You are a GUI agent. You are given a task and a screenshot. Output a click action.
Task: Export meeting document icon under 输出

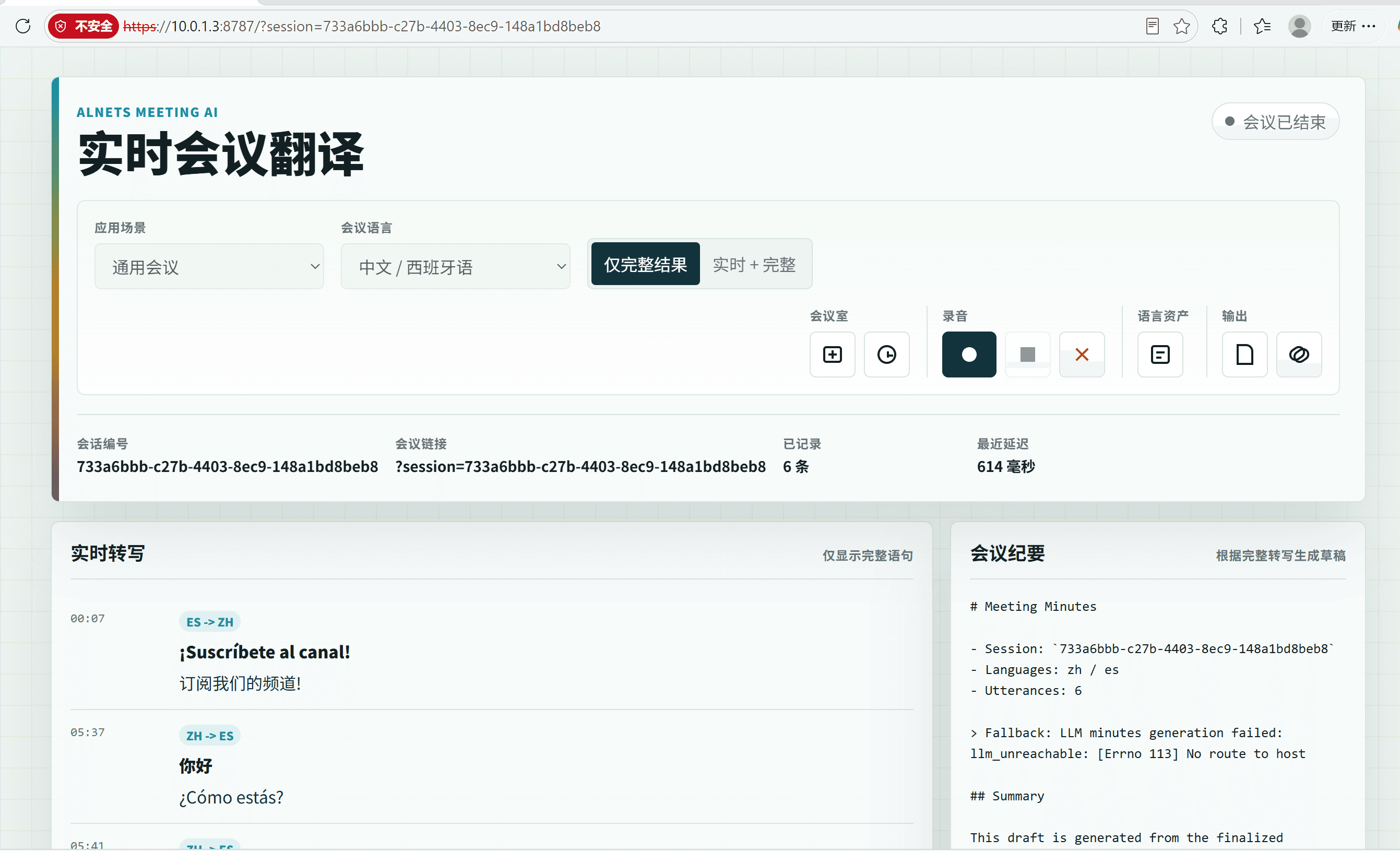coord(1244,354)
